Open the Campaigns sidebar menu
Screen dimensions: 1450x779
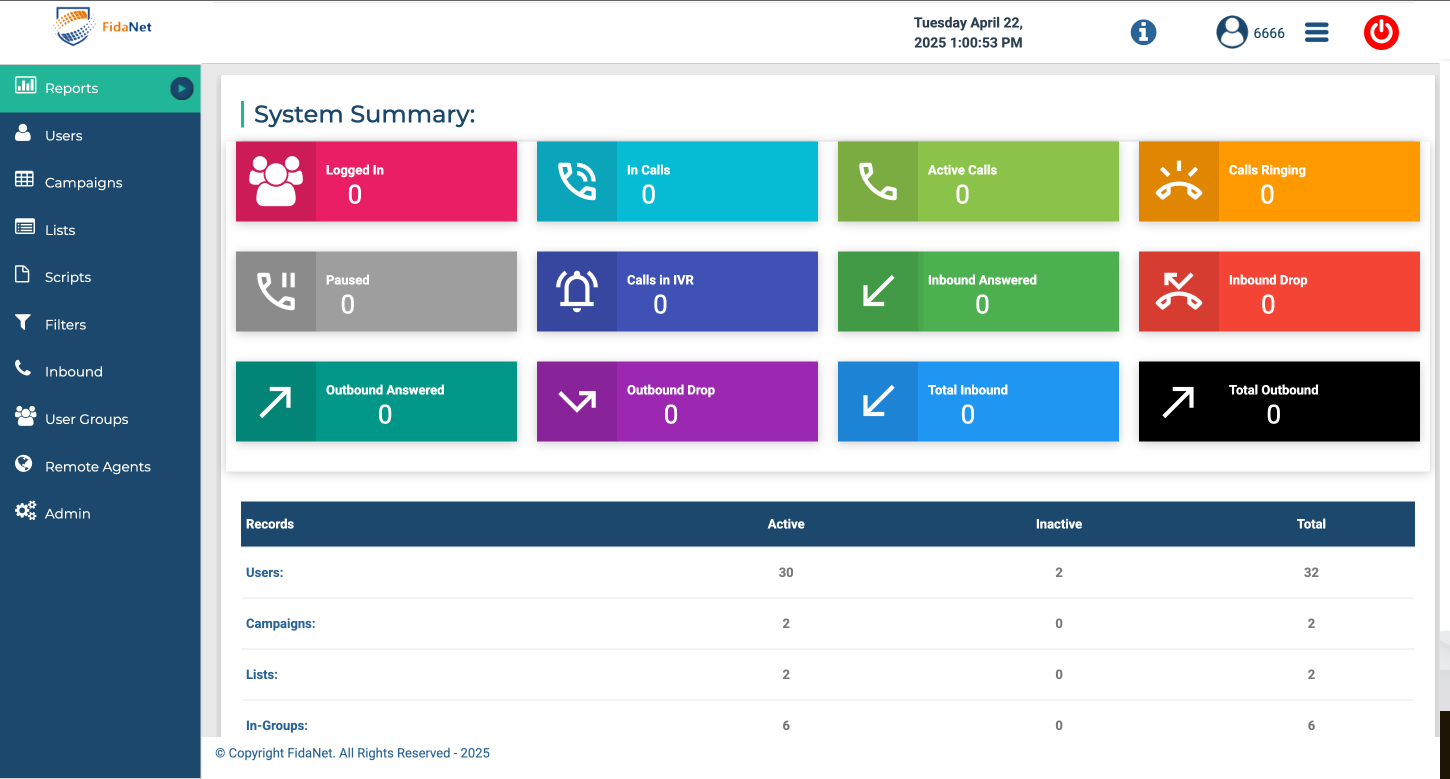[x=83, y=182]
